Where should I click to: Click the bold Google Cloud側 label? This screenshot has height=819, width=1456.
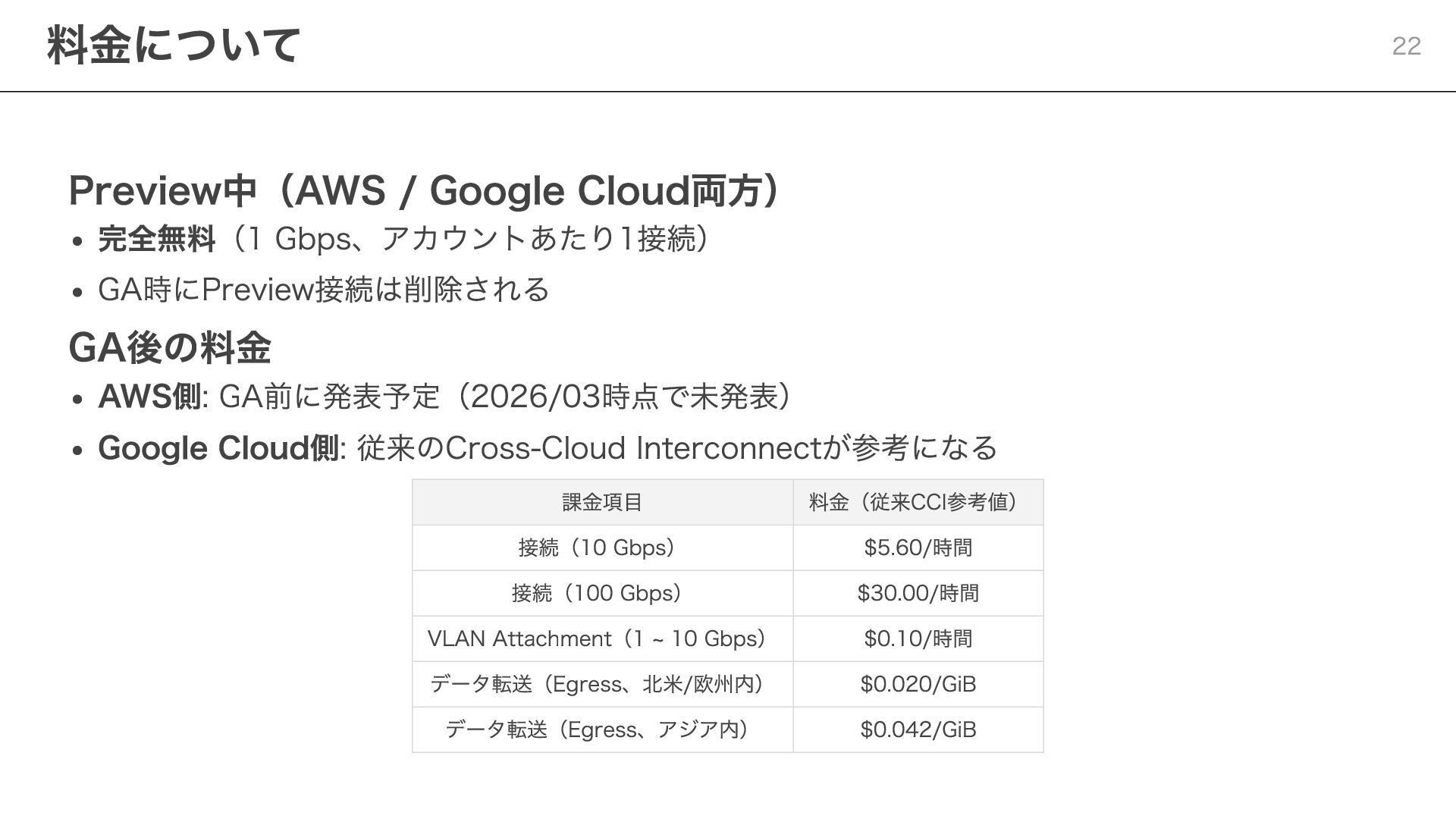(x=218, y=448)
